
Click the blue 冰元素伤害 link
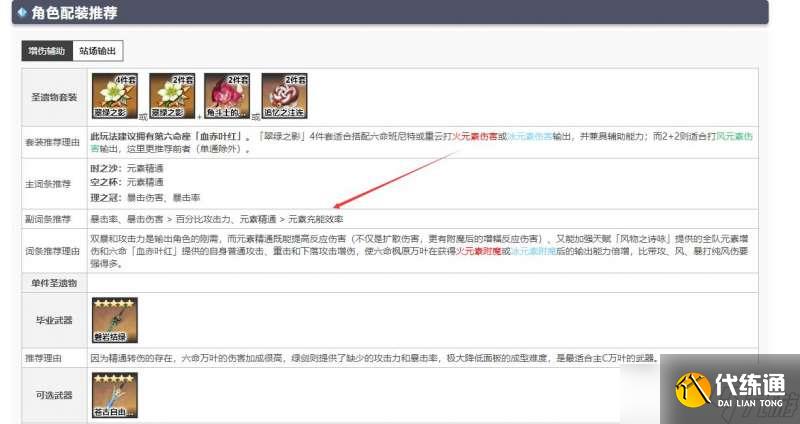531,136
